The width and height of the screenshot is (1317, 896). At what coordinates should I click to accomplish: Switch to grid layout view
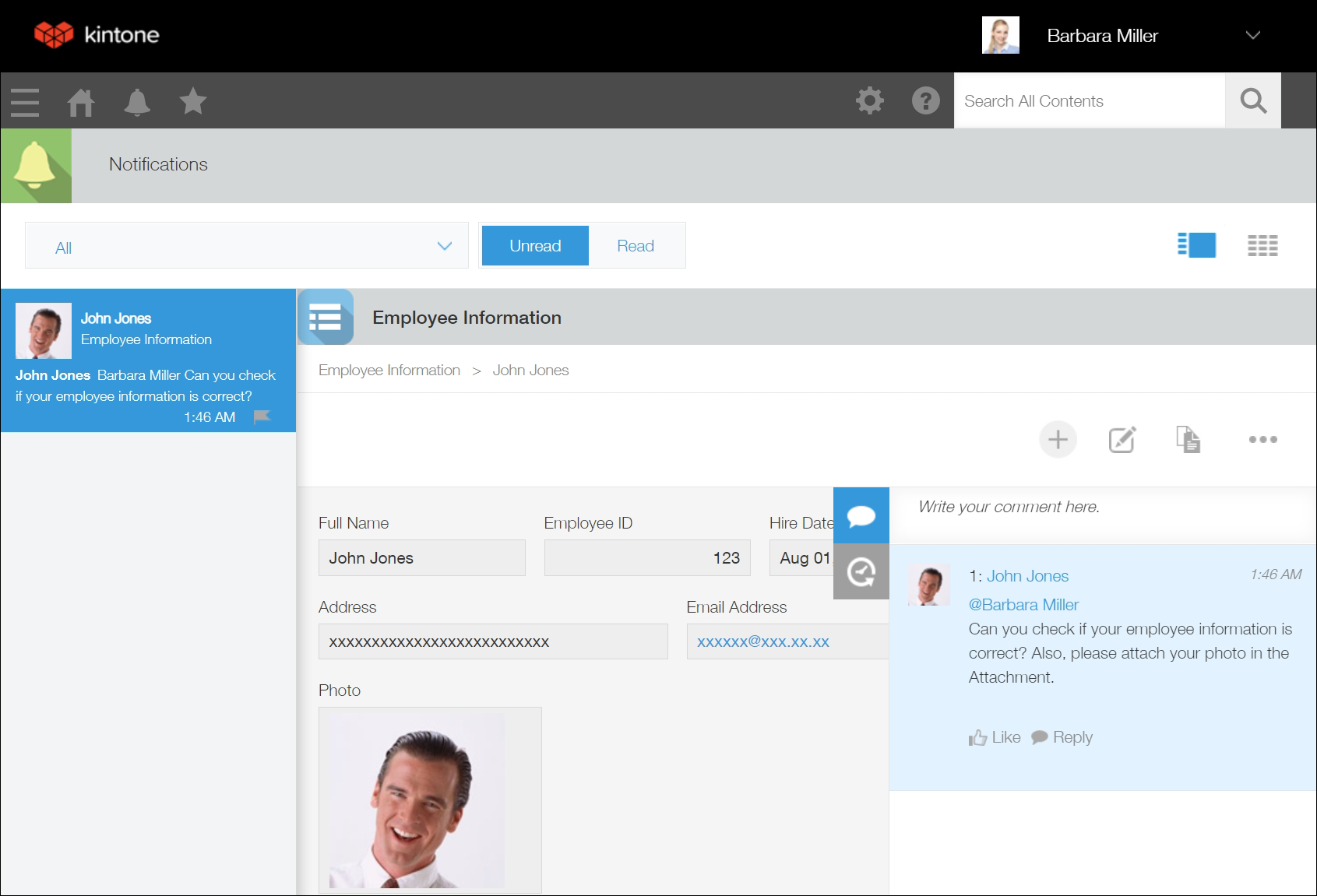tap(1262, 245)
